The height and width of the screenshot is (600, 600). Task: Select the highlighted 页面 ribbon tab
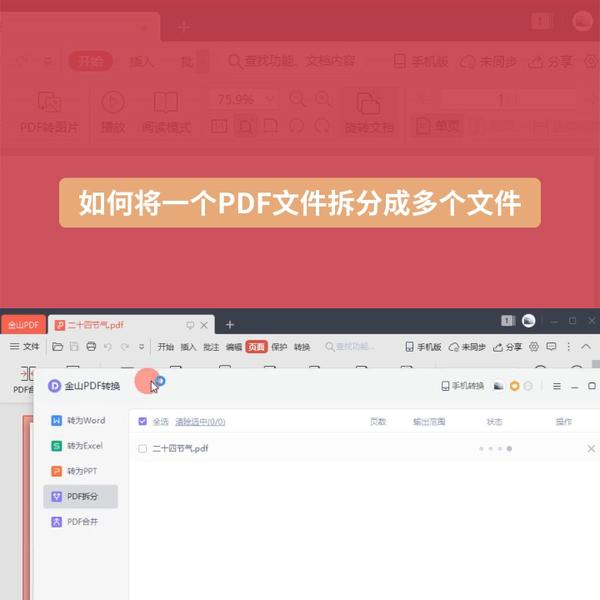pyautogui.click(x=256, y=347)
